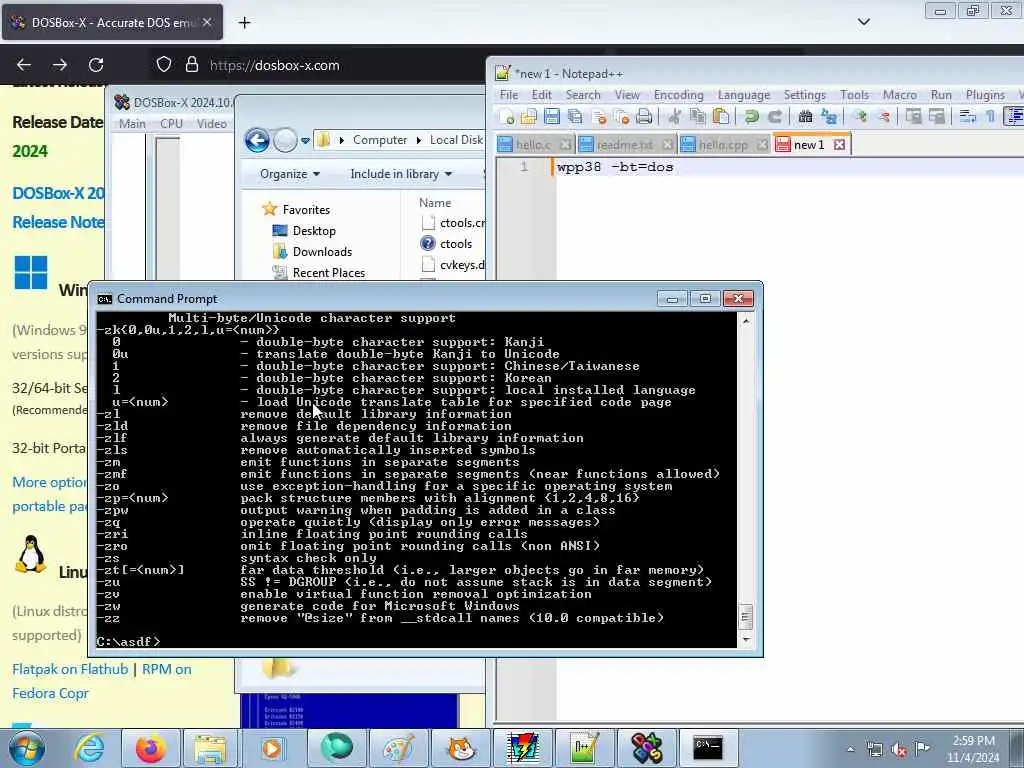
Task: Click the Save icon in Notepad++ toolbar
Action: pyautogui.click(x=552, y=117)
